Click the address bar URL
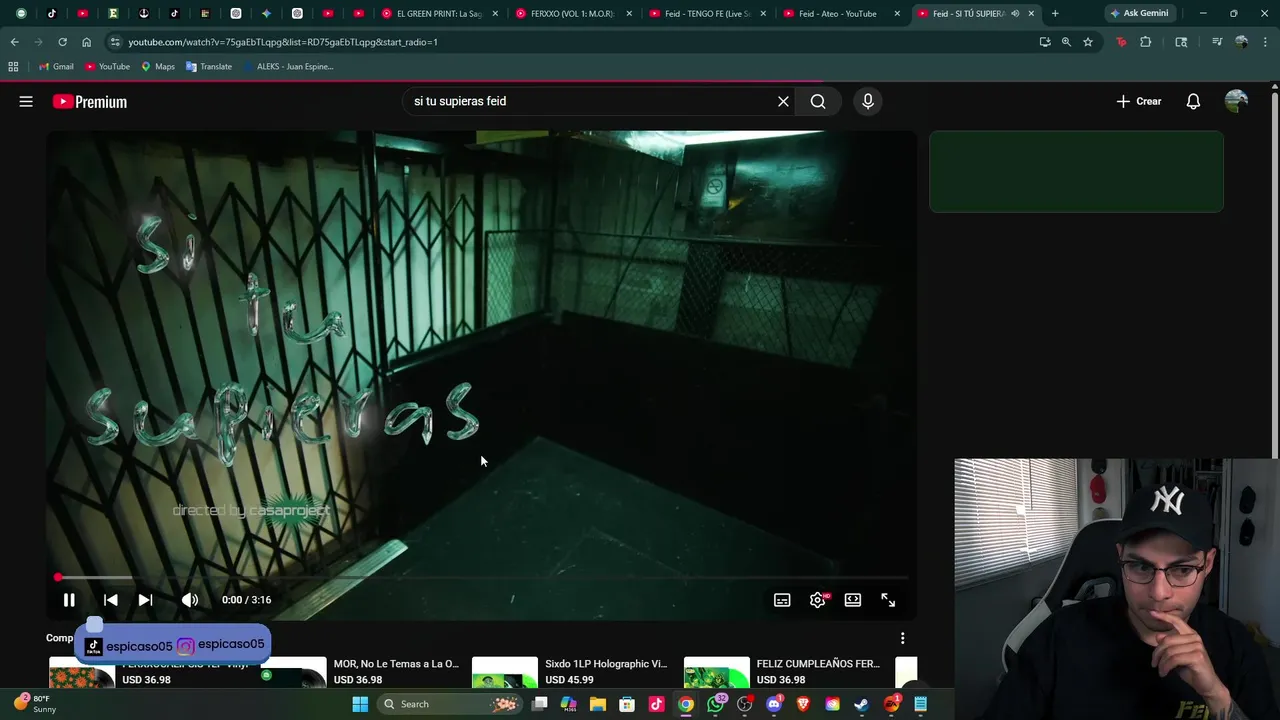The width and height of the screenshot is (1280, 720). [x=283, y=42]
